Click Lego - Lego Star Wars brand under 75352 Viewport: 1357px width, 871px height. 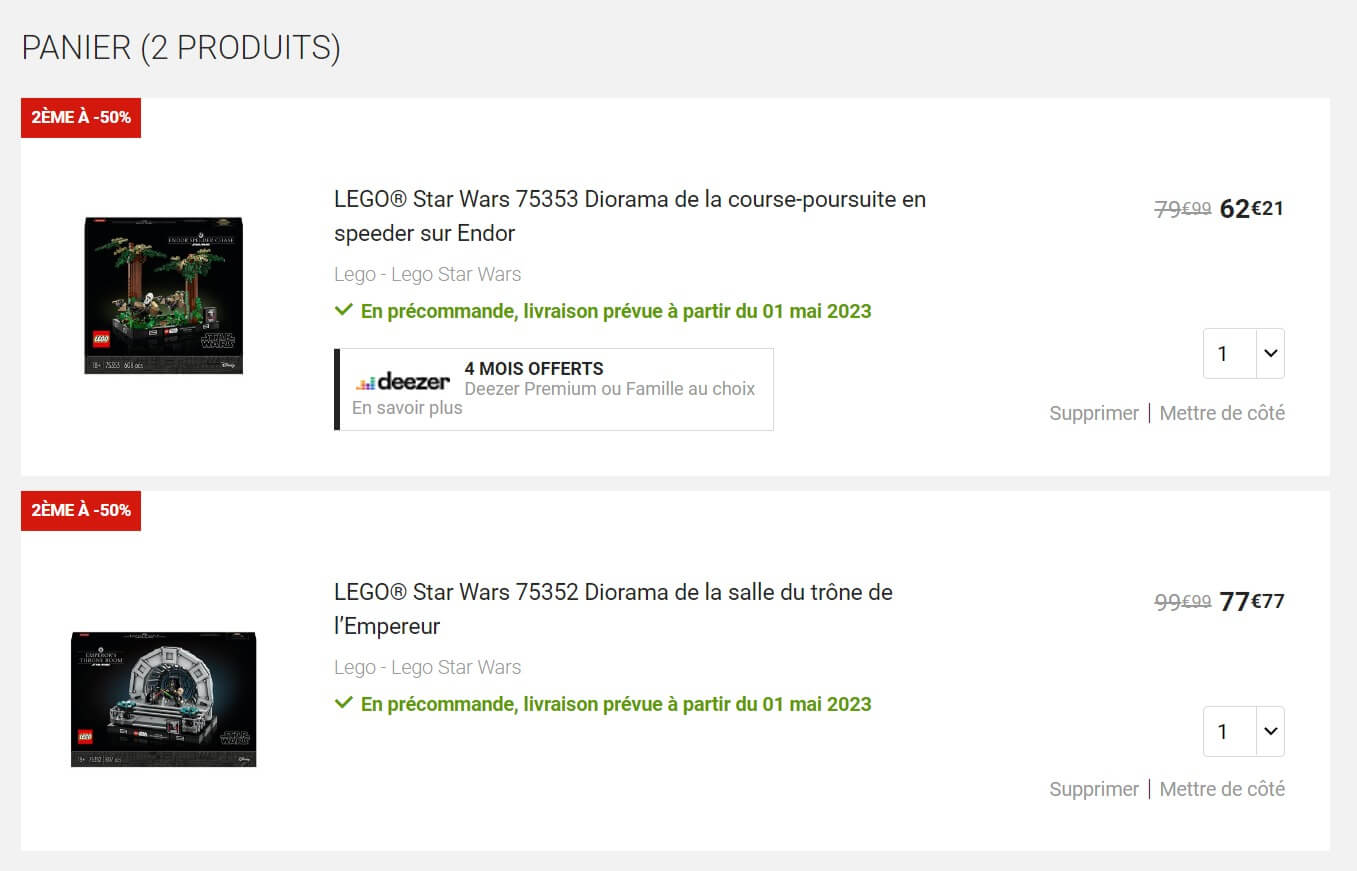tap(427, 667)
